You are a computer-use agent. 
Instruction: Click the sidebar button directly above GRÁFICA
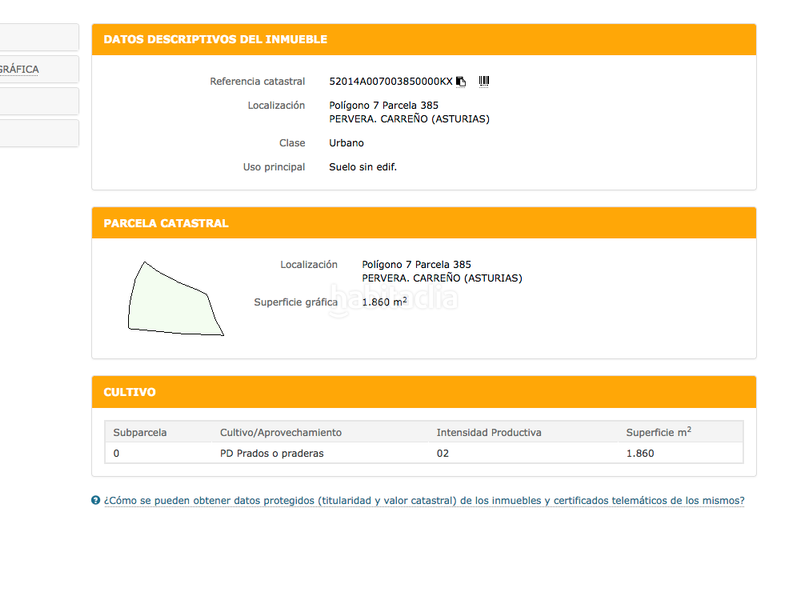38,37
